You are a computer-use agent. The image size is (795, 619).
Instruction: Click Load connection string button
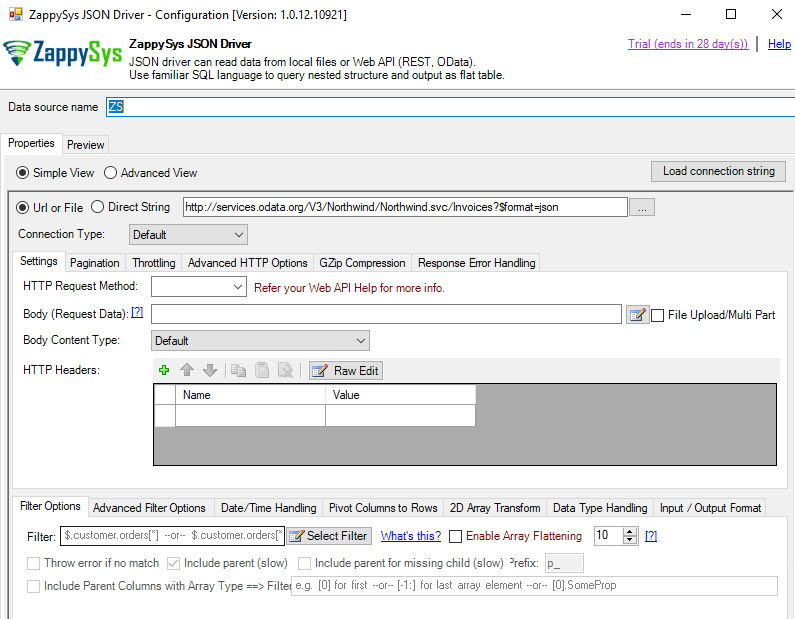point(718,171)
